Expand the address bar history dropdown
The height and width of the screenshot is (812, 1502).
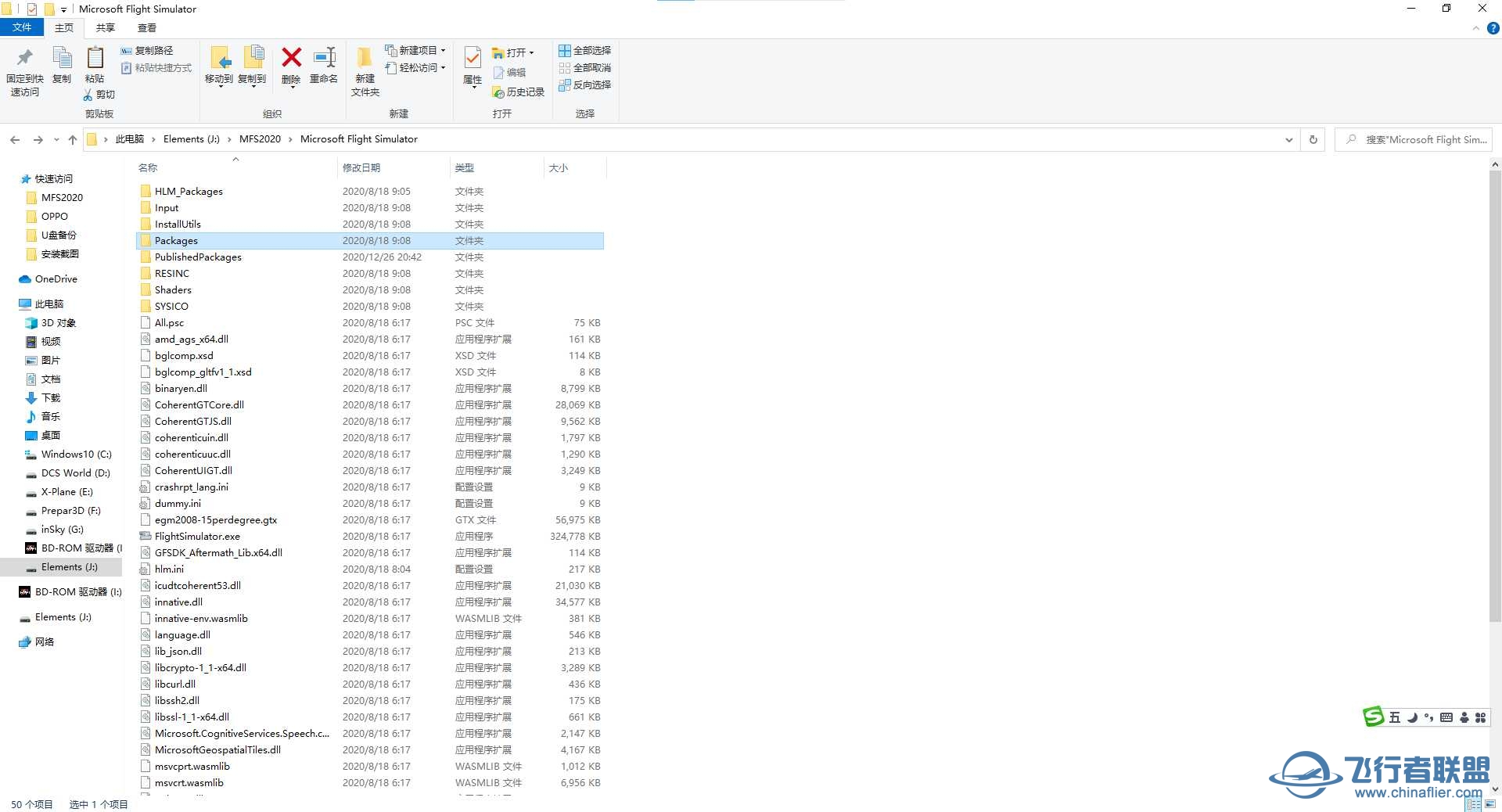(x=1288, y=139)
